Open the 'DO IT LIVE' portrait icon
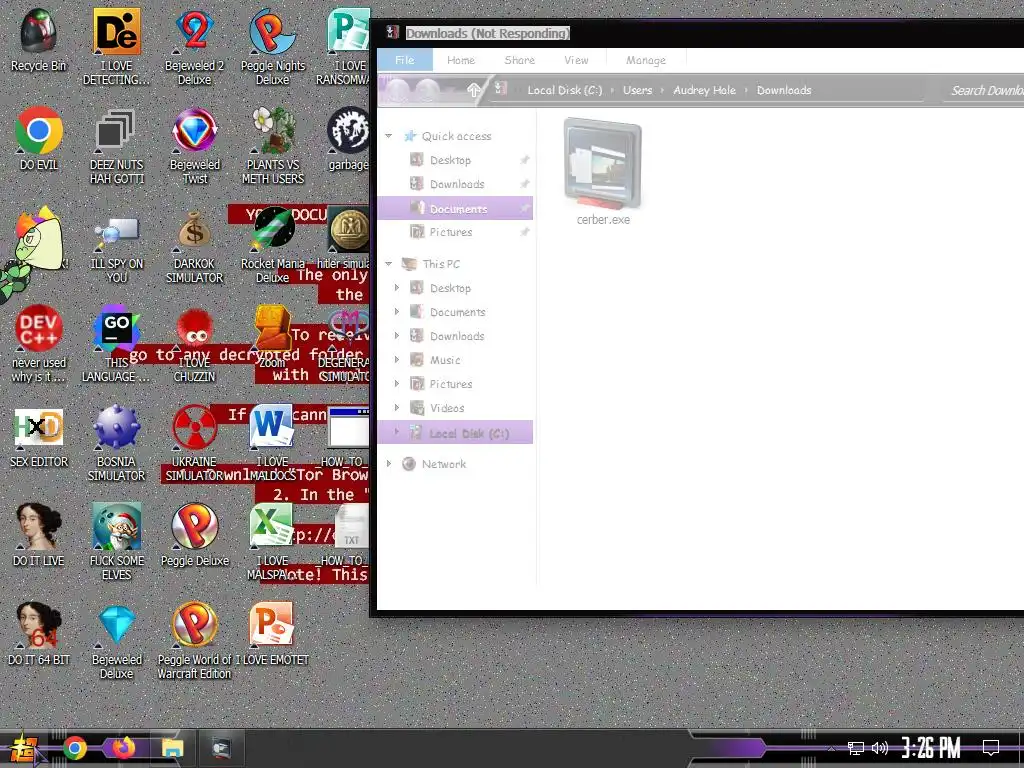The image size is (1024, 768). (x=39, y=536)
